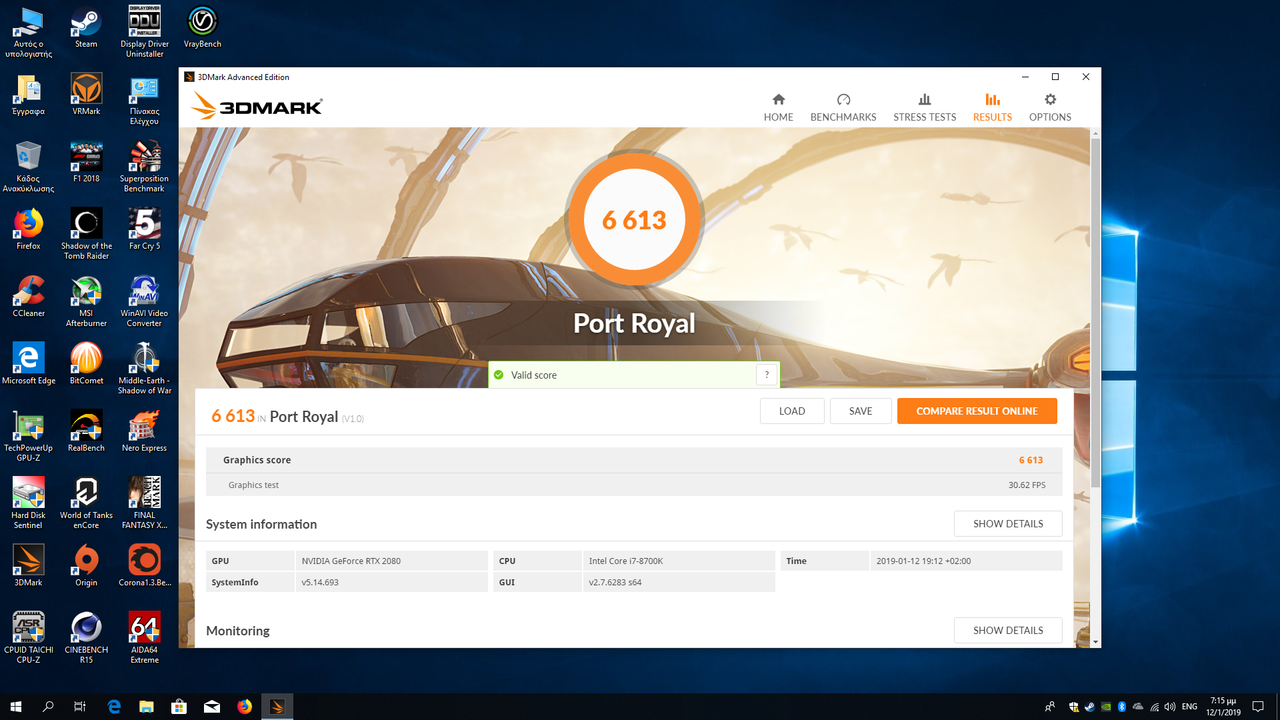Go to the 3DMark HOME tab
This screenshot has height=720, width=1280.
(x=778, y=108)
